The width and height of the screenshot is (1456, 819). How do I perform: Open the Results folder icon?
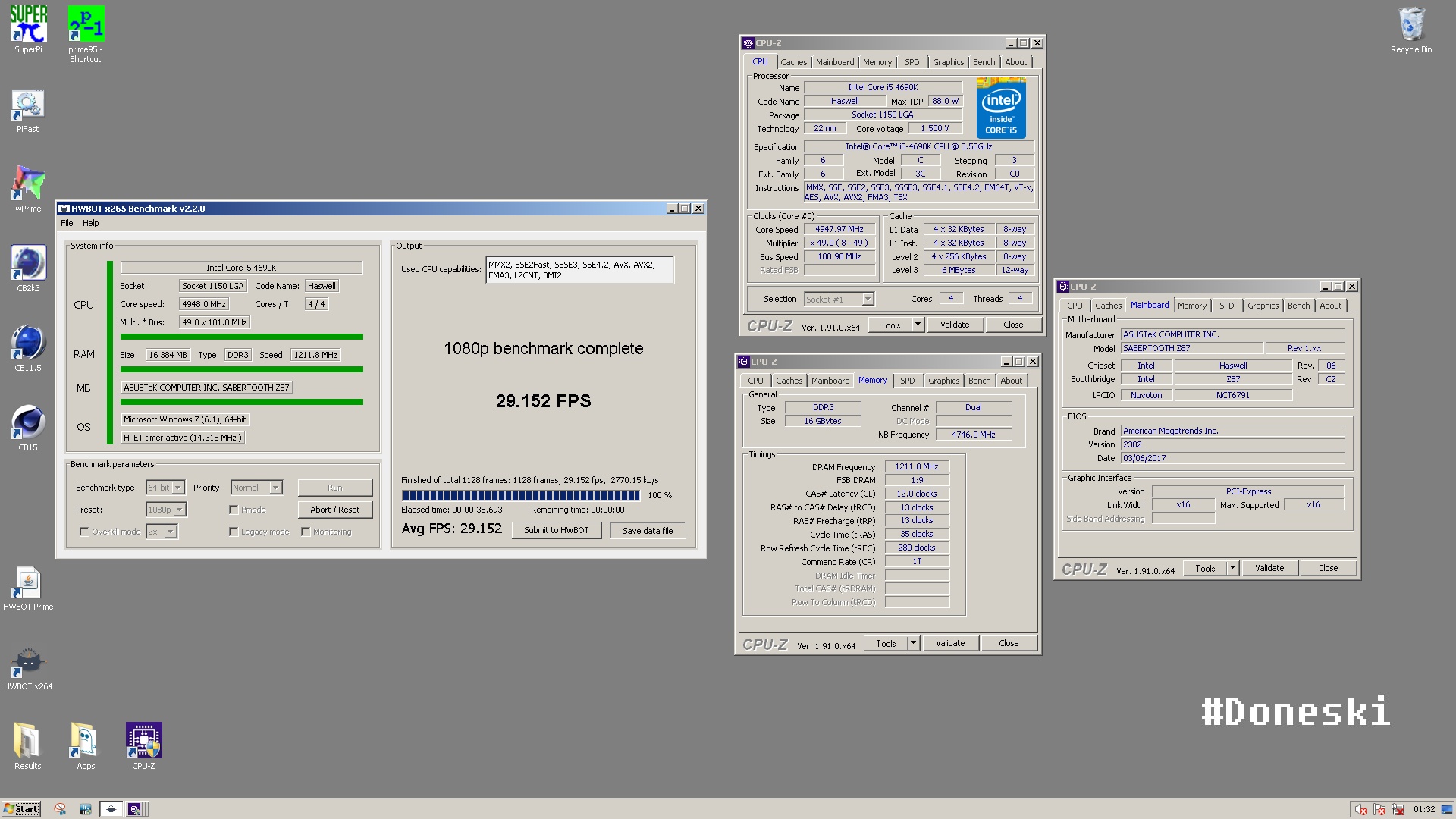click(x=28, y=746)
